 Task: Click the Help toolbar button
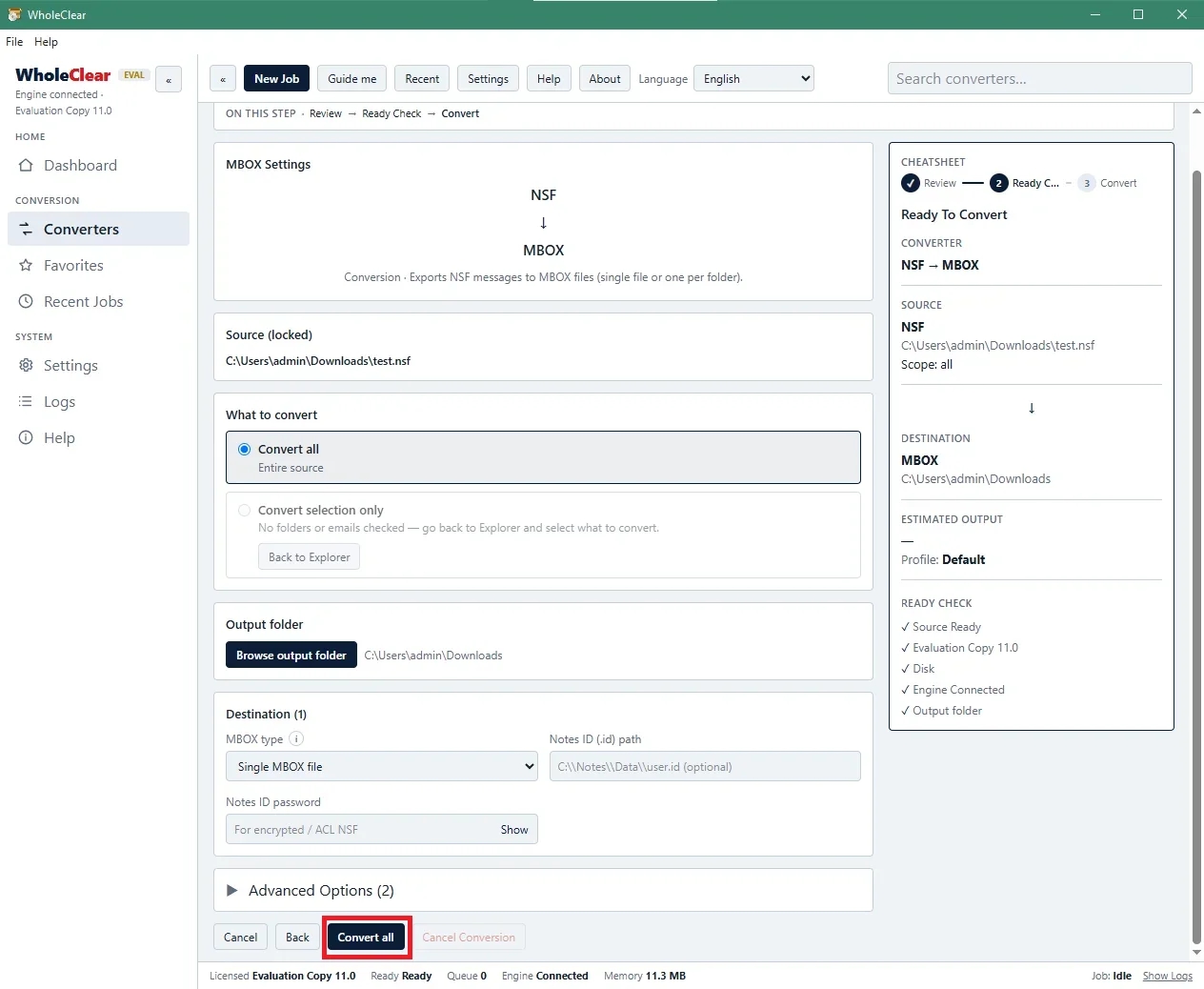click(549, 79)
